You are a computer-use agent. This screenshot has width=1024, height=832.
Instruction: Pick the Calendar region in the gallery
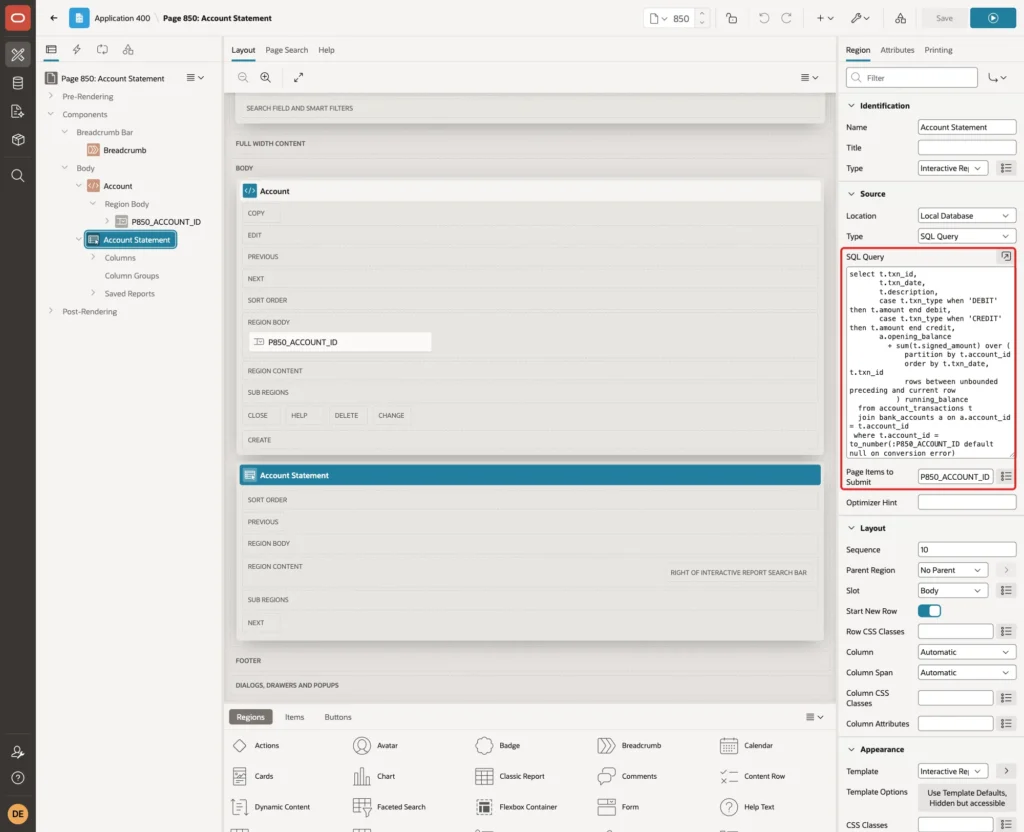(x=746, y=745)
